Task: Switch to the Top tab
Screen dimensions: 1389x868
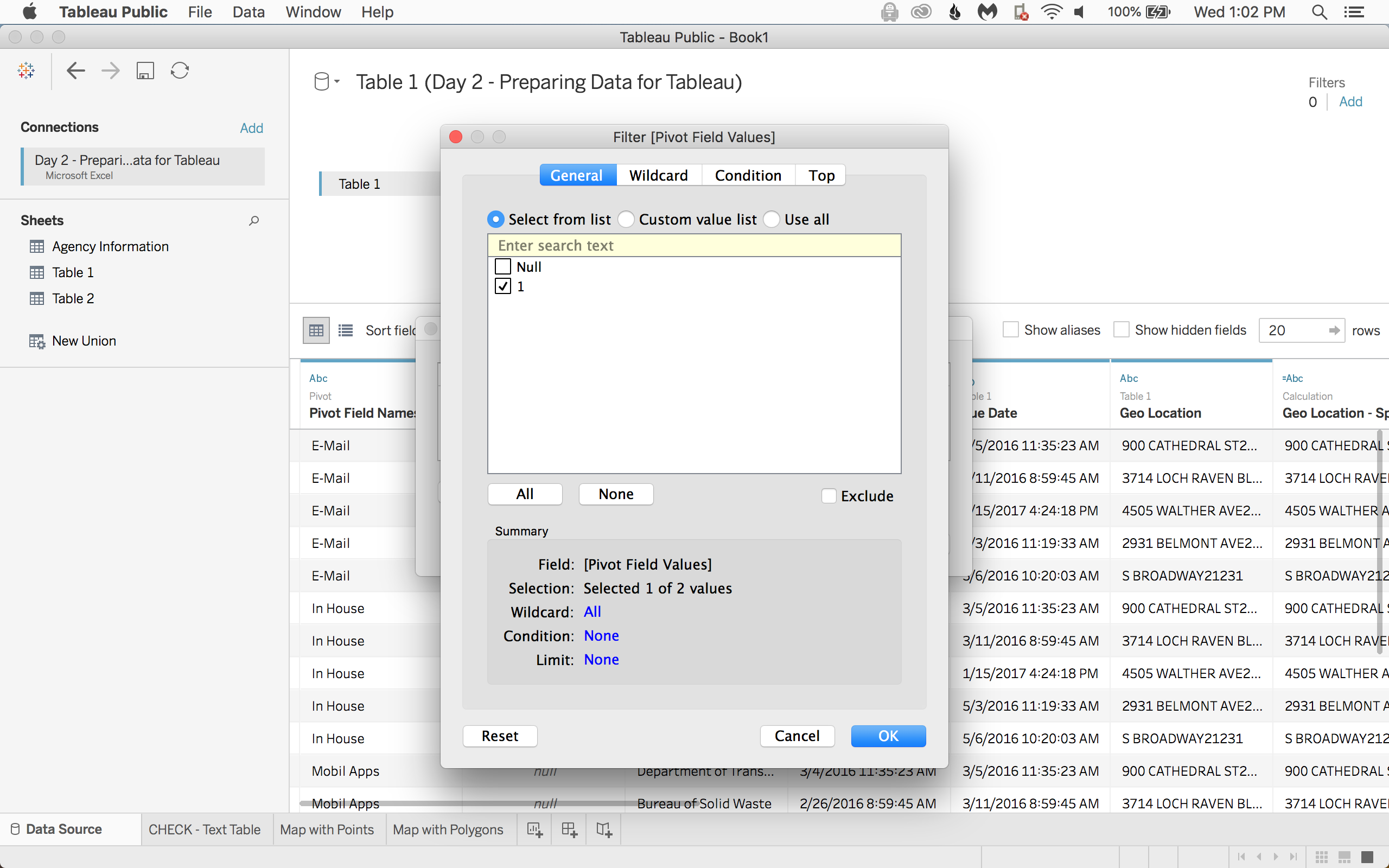Action: click(x=821, y=175)
